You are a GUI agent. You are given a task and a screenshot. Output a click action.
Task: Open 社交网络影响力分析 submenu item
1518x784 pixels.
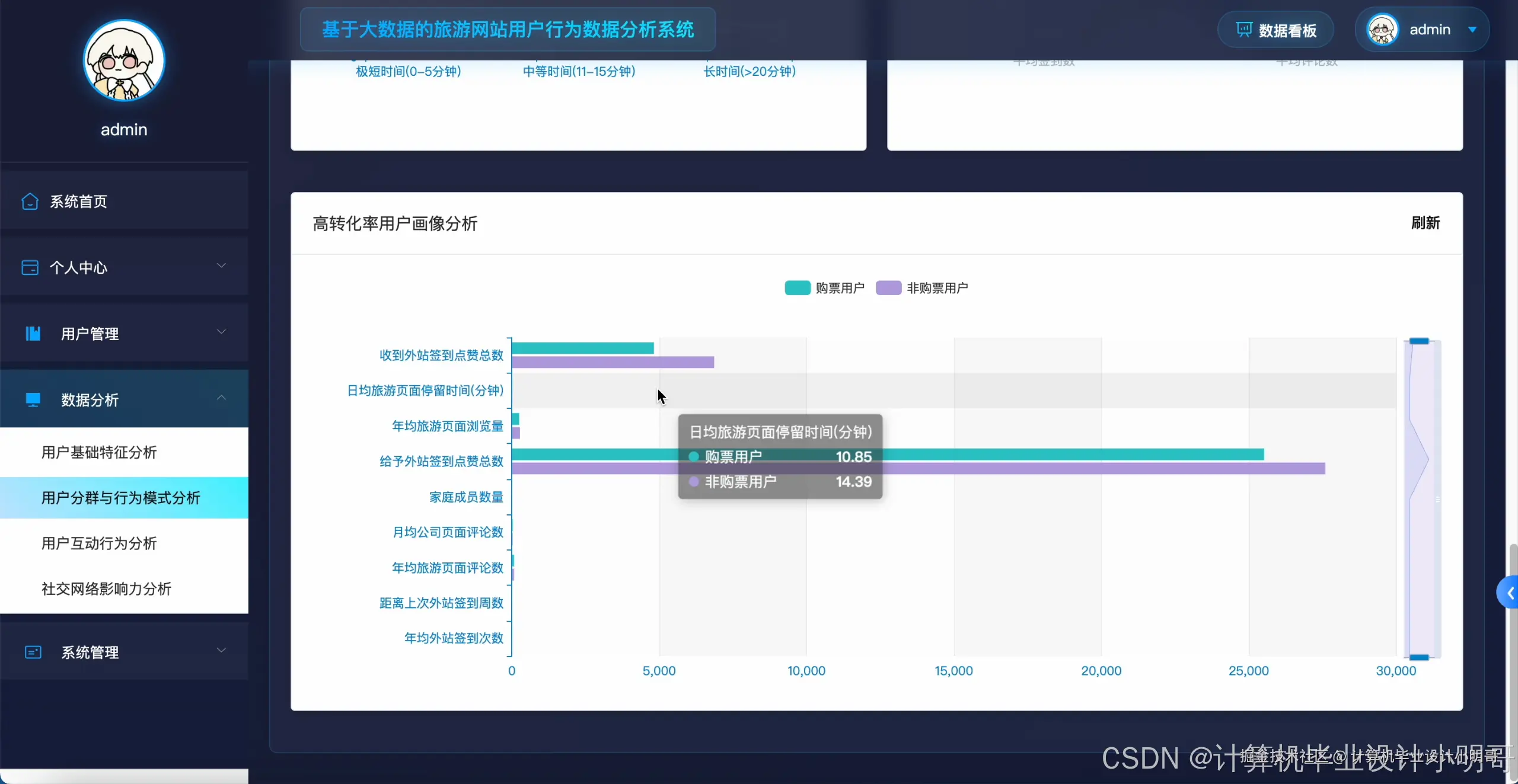tap(106, 589)
